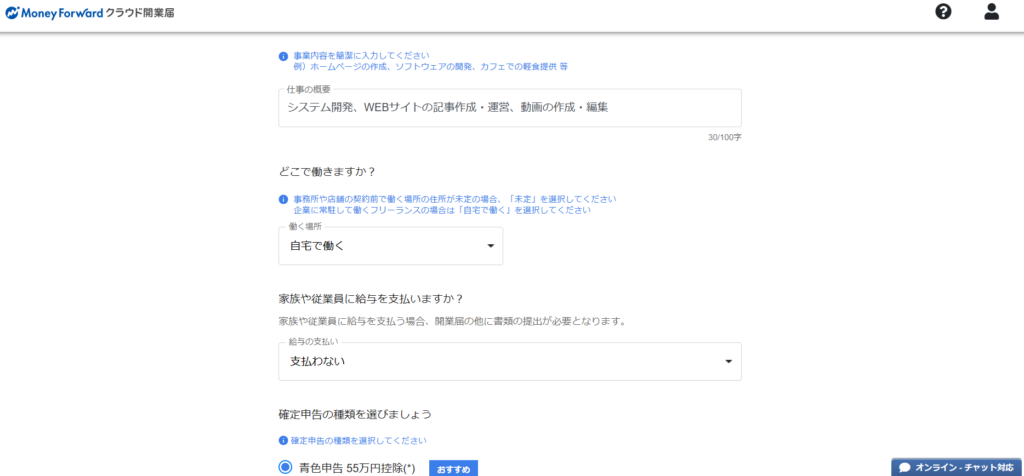
Task: Click info icon beside 確定申告の種類を選択 hint
Action: coord(284,440)
